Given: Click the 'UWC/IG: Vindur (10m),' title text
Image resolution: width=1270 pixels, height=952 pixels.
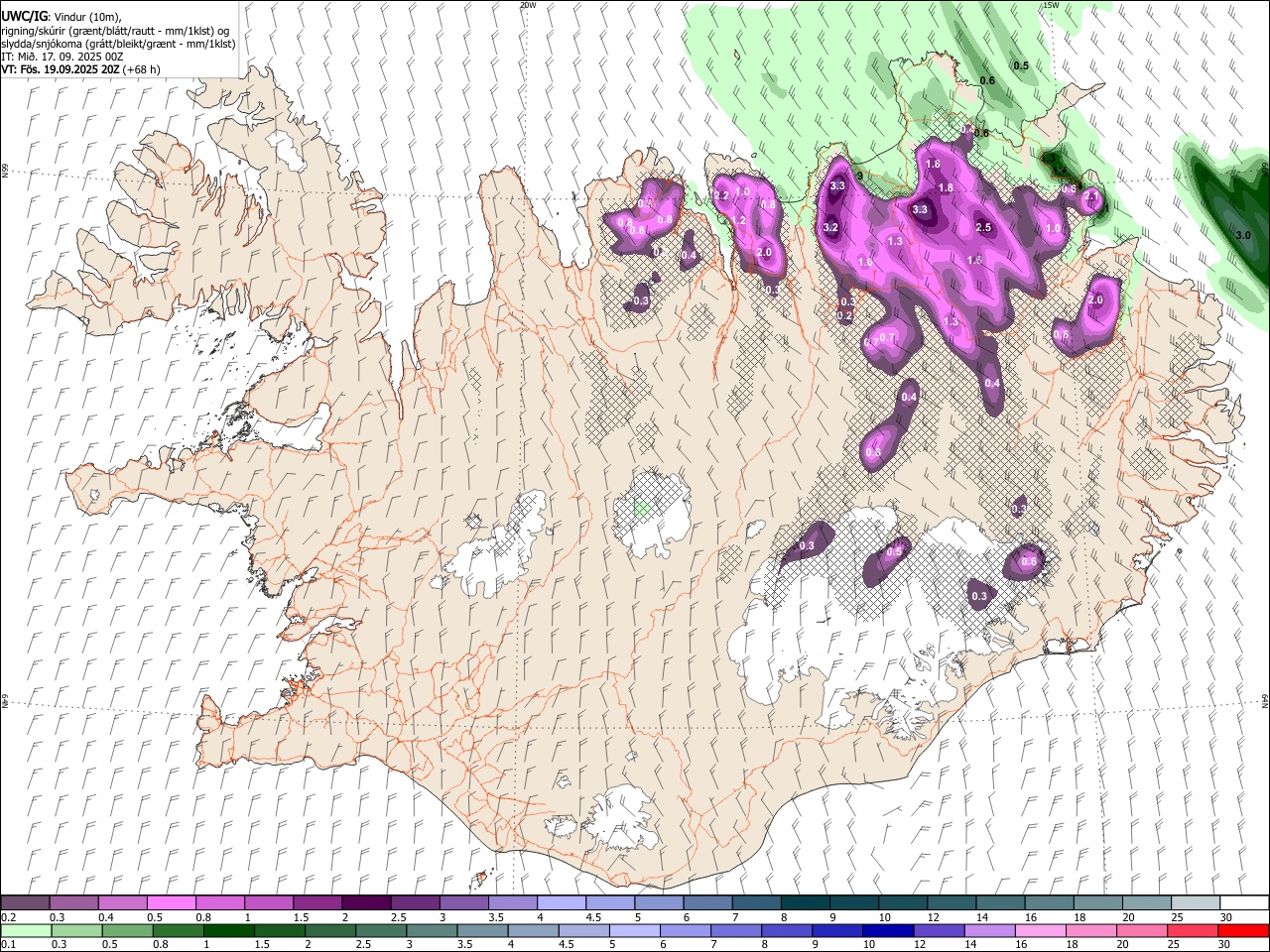Looking at the screenshot, I should coord(62,17).
